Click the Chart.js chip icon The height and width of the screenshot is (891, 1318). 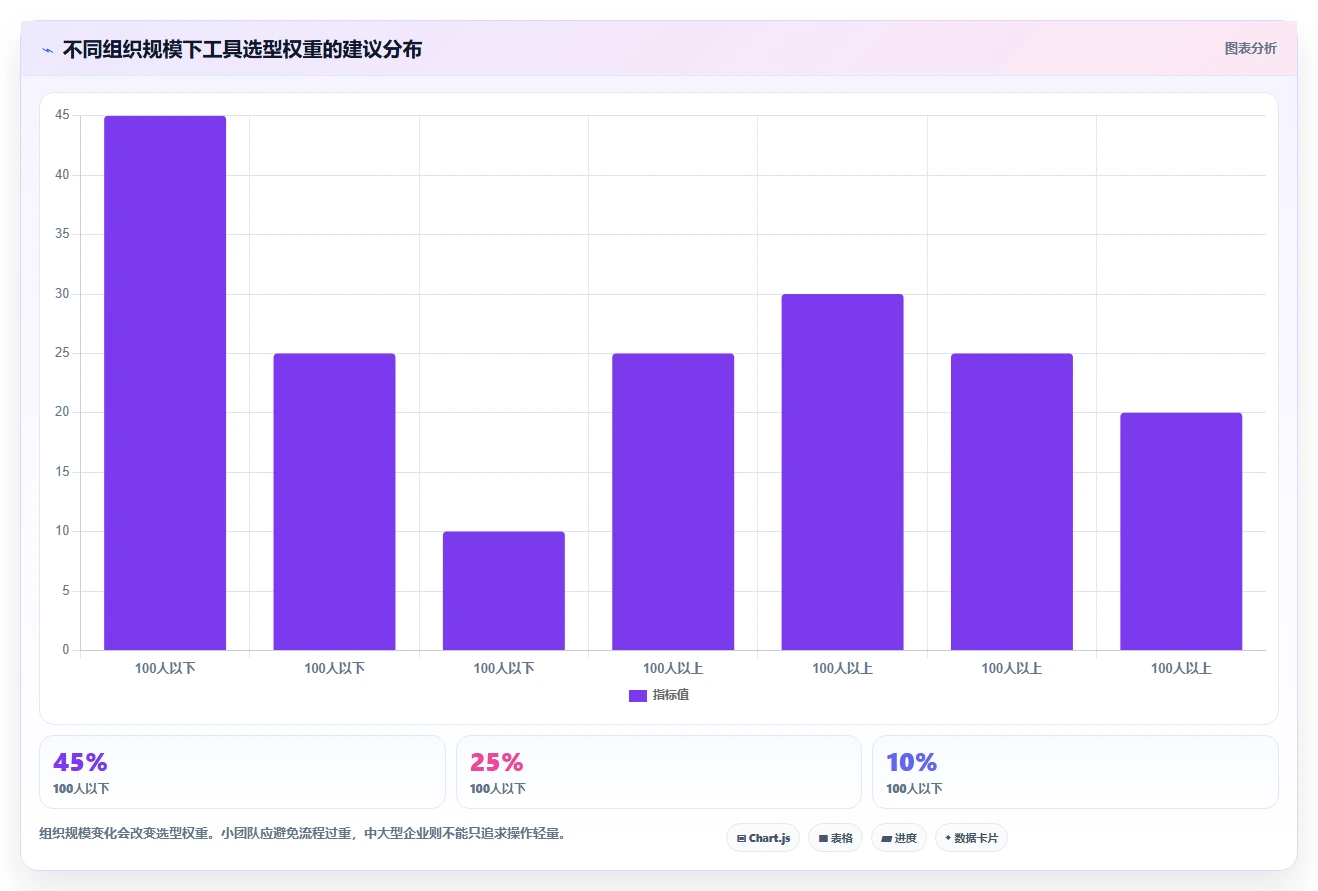point(741,838)
